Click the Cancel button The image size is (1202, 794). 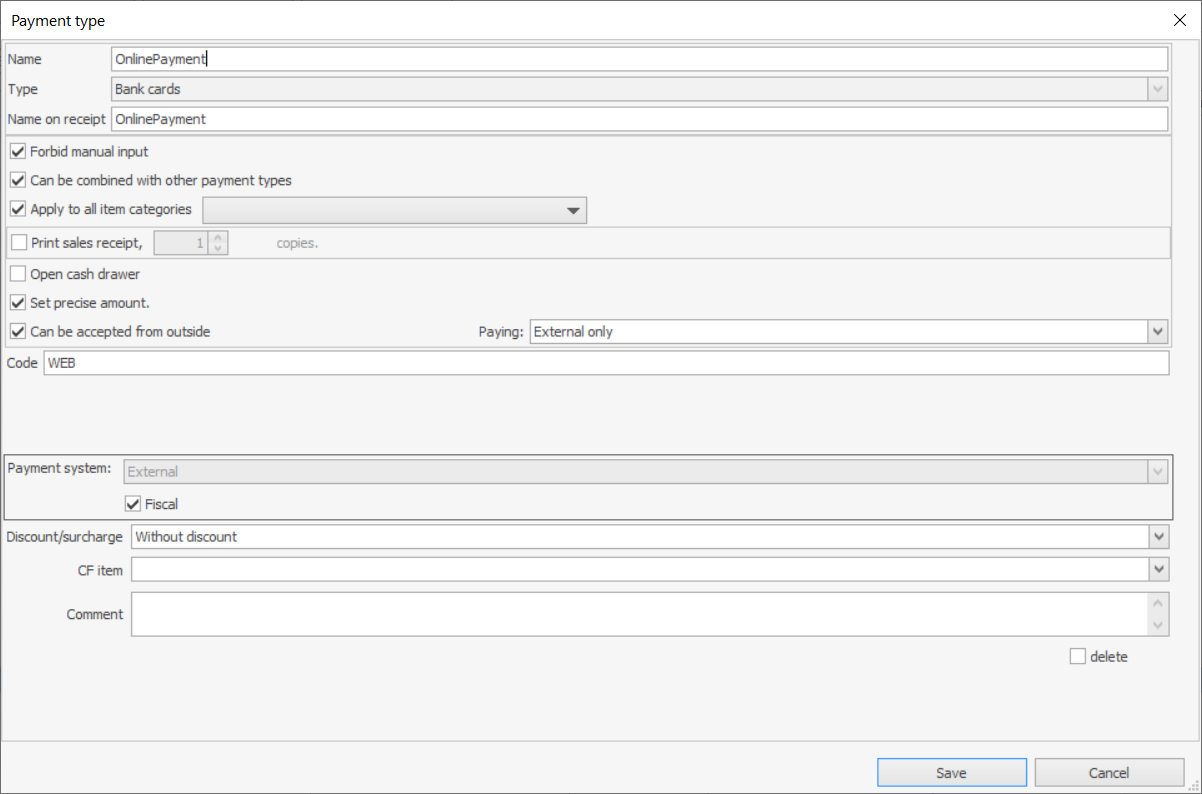[1108, 773]
